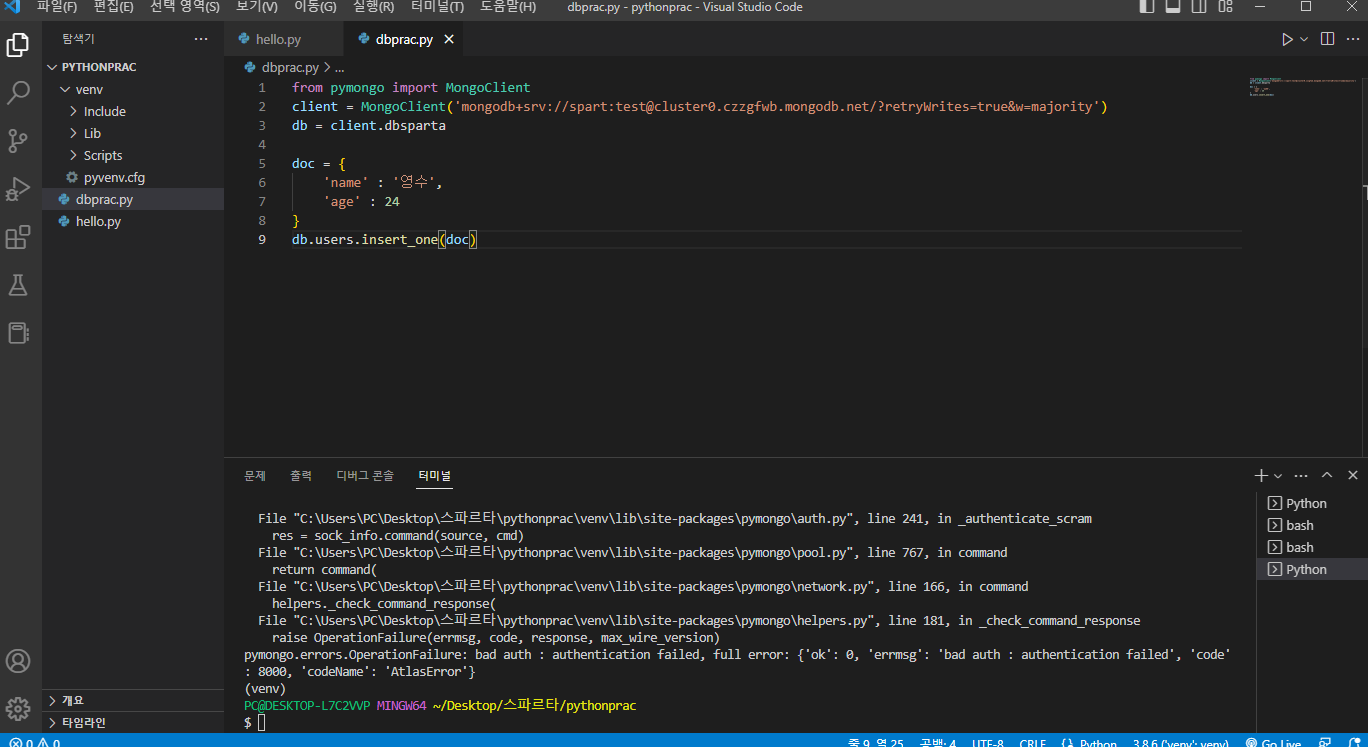Toggle the bottom panel visibility
Image resolution: width=1368 pixels, height=747 pixels.
pos(1172,7)
